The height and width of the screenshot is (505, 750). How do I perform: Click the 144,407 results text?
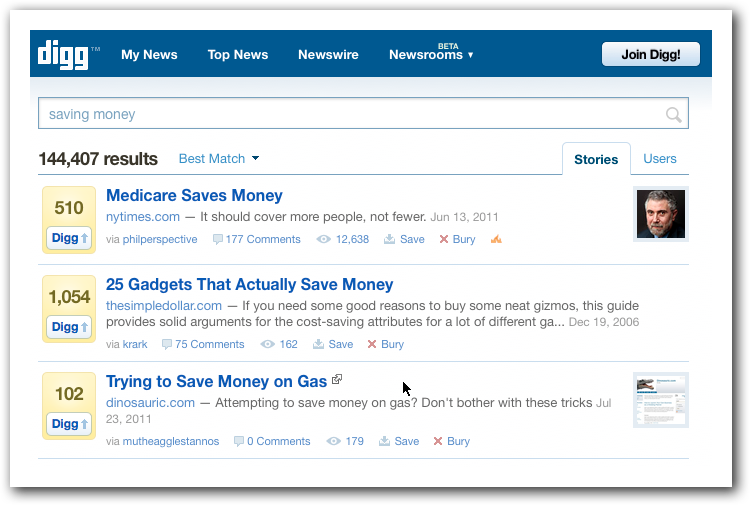click(98, 159)
